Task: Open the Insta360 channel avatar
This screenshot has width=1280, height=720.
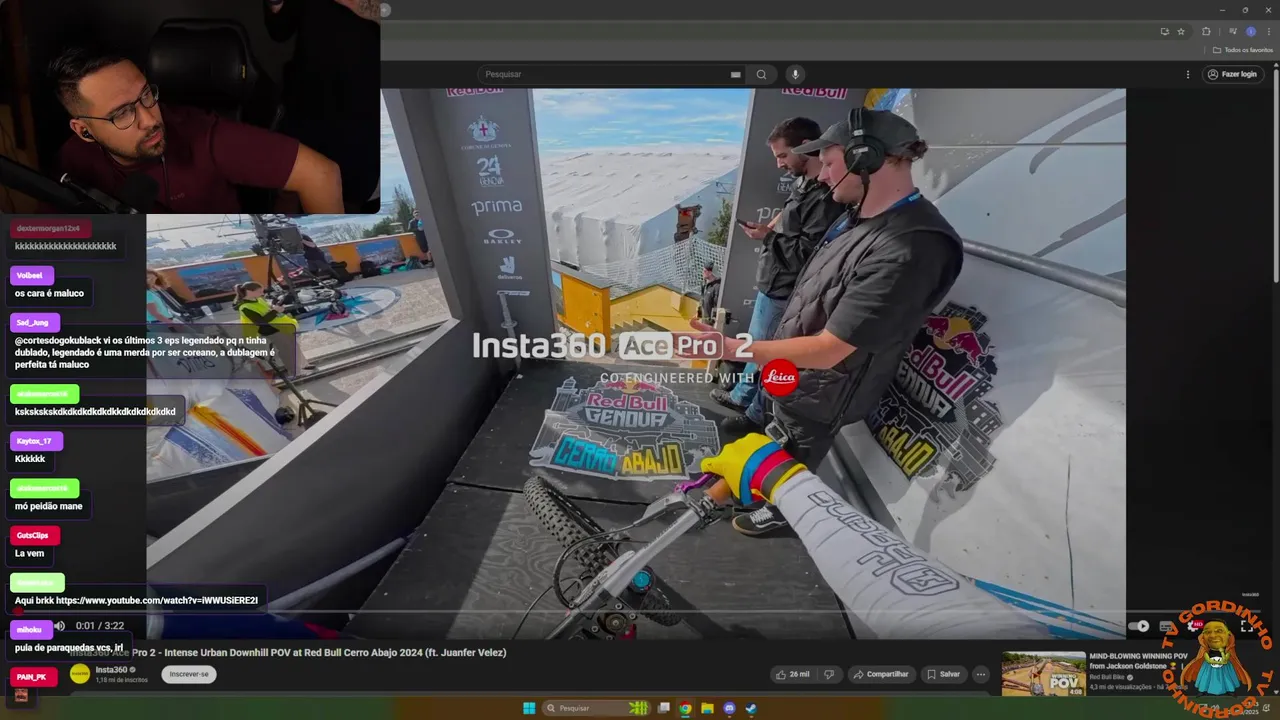Action: click(79, 674)
